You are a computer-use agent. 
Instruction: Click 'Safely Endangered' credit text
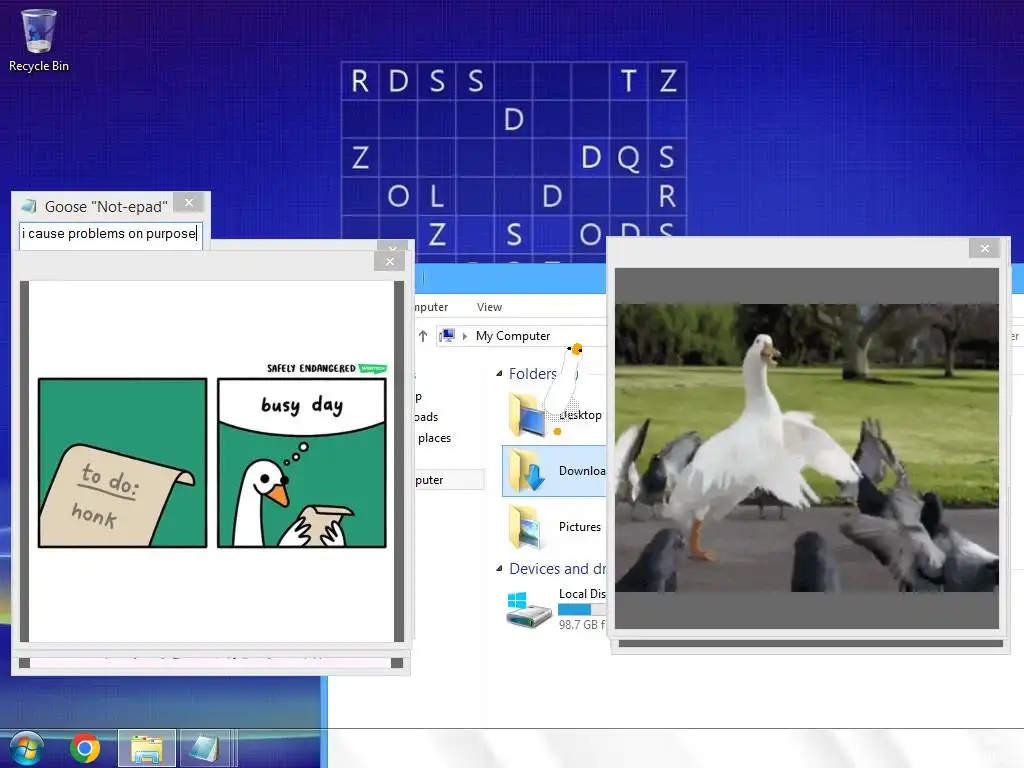tap(311, 368)
